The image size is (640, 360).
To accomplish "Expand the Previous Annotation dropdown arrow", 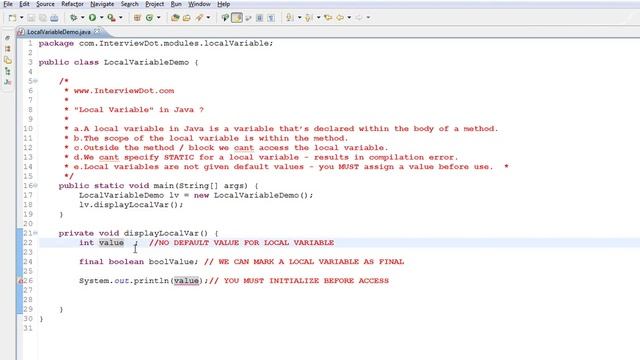I will 318,18.
